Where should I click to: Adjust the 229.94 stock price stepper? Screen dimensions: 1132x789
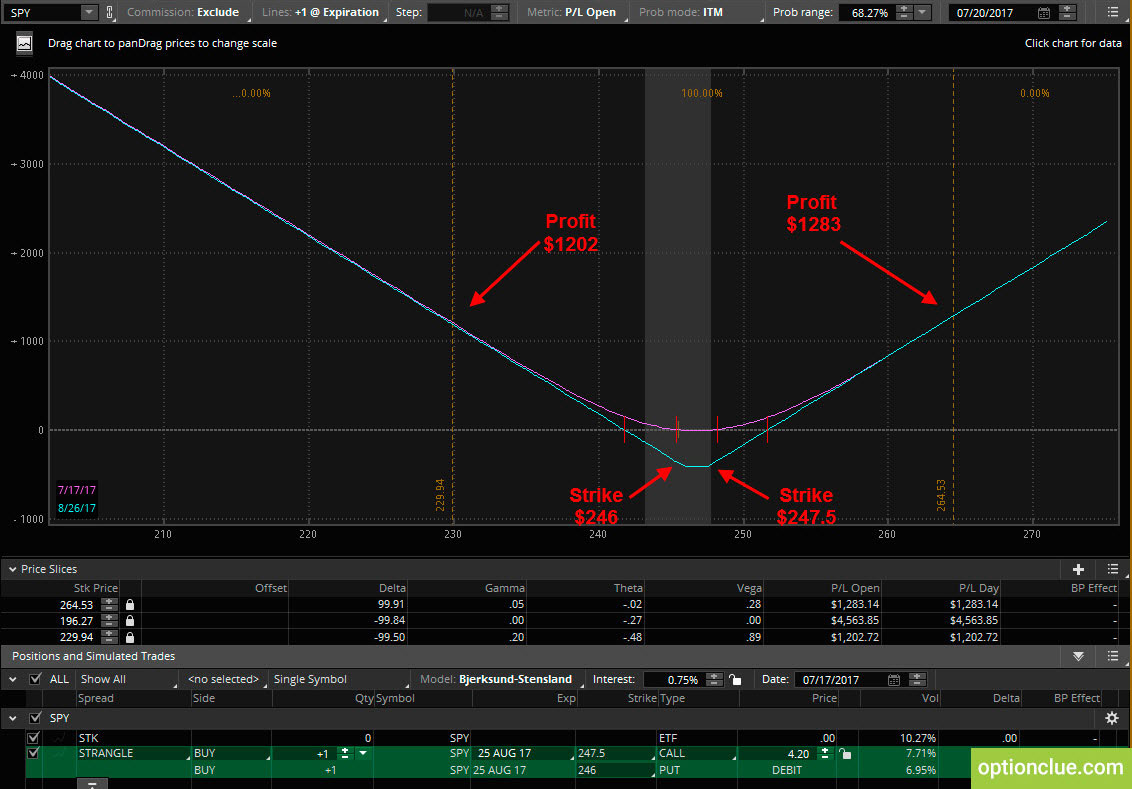click(x=109, y=637)
